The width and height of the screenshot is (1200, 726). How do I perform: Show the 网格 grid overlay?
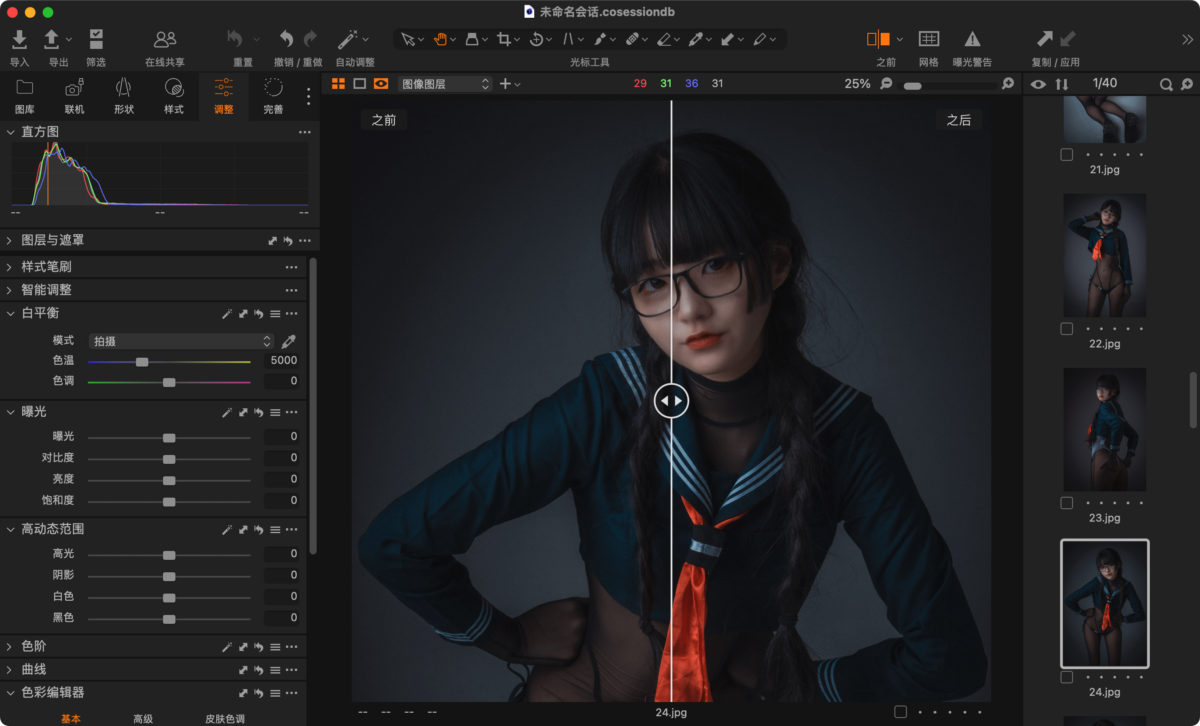928,39
